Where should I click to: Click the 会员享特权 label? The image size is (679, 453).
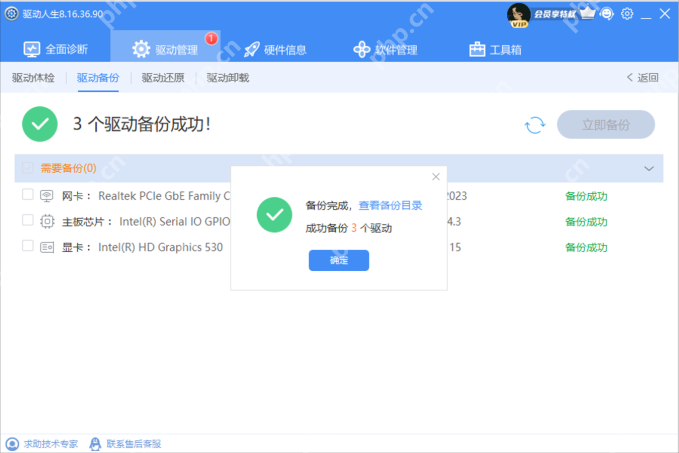pyautogui.click(x=555, y=14)
